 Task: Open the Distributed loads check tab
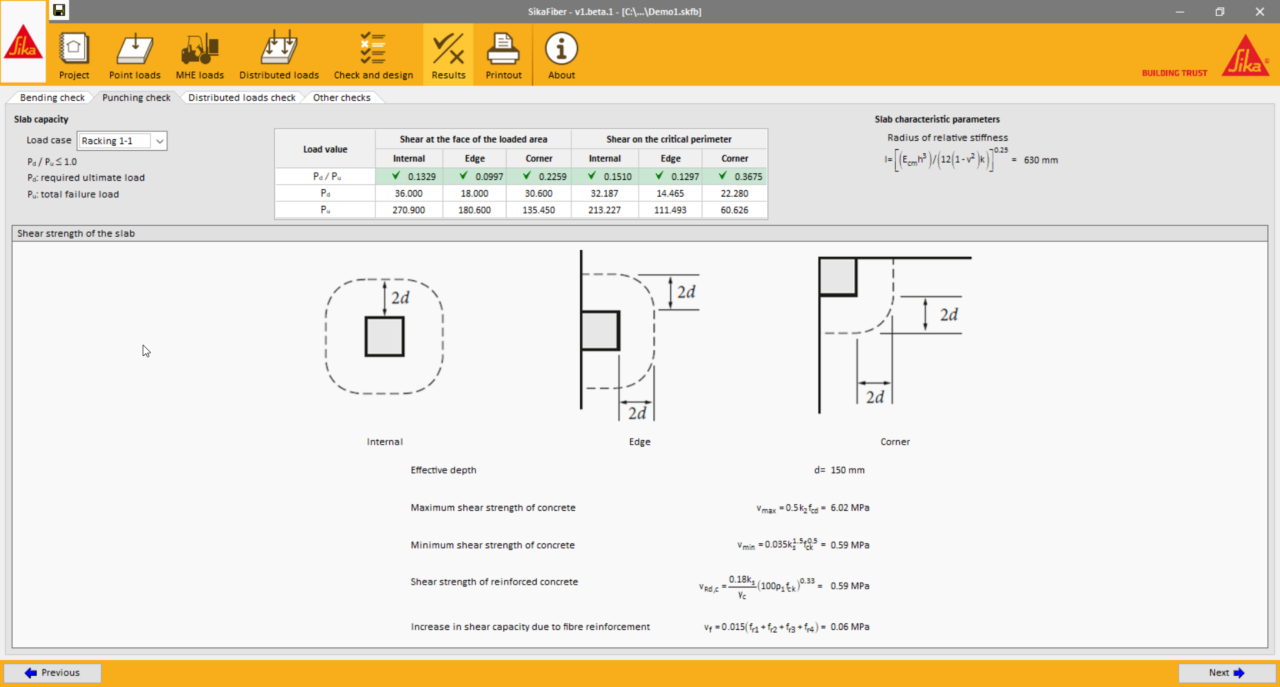coord(241,98)
